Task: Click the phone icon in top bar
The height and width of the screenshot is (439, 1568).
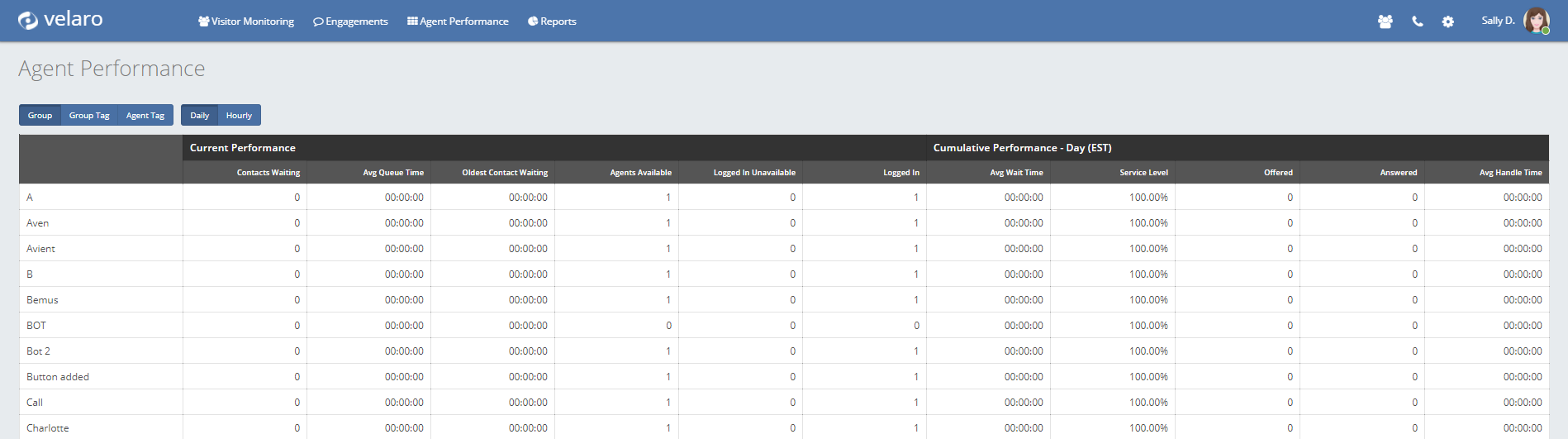Action: tap(1417, 21)
